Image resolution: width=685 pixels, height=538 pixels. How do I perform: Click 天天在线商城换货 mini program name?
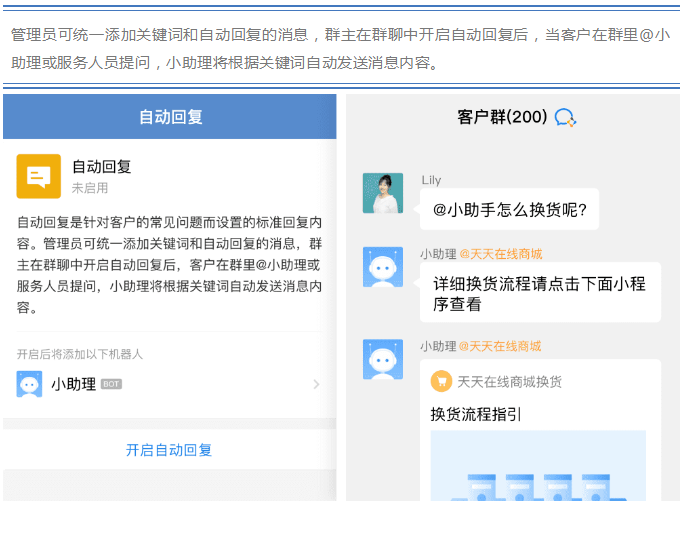(509, 382)
